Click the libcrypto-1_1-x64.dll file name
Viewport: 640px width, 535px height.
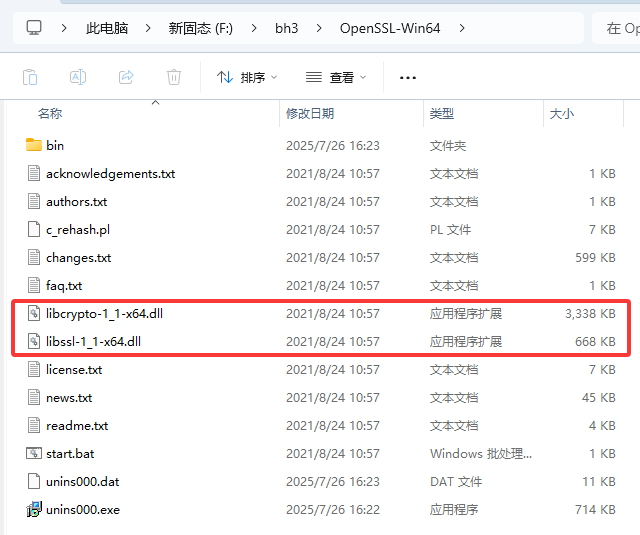coord(104,314)
